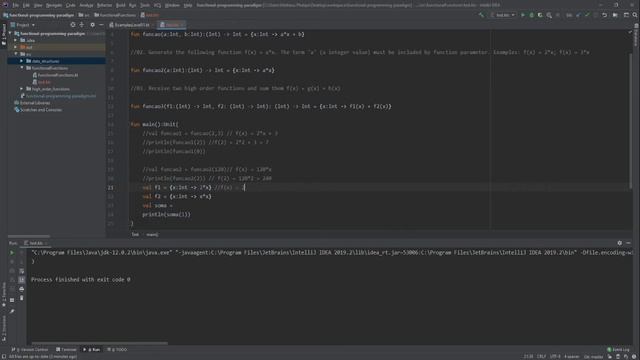Rerun program with green play icon in Run panel
The height and width of the screenshot is (360, 640).
(12, 253)
